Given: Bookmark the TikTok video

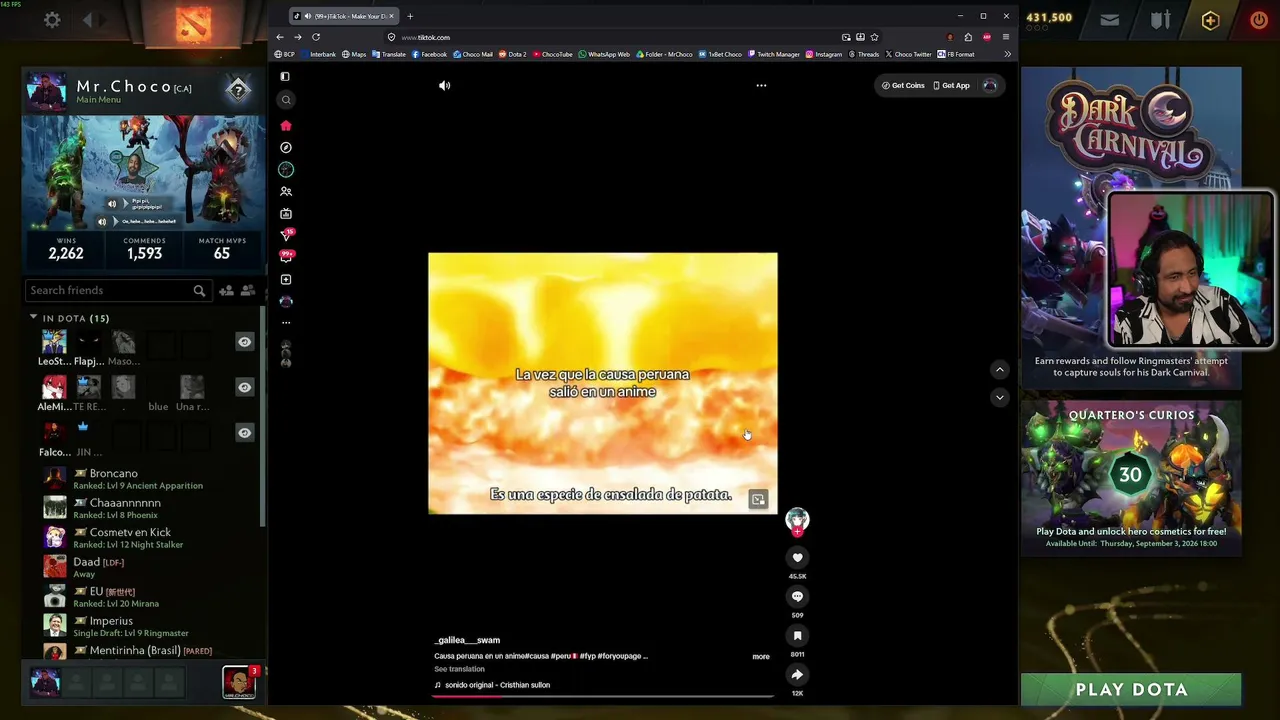Looking at the screenshot, I should point(797,636).
